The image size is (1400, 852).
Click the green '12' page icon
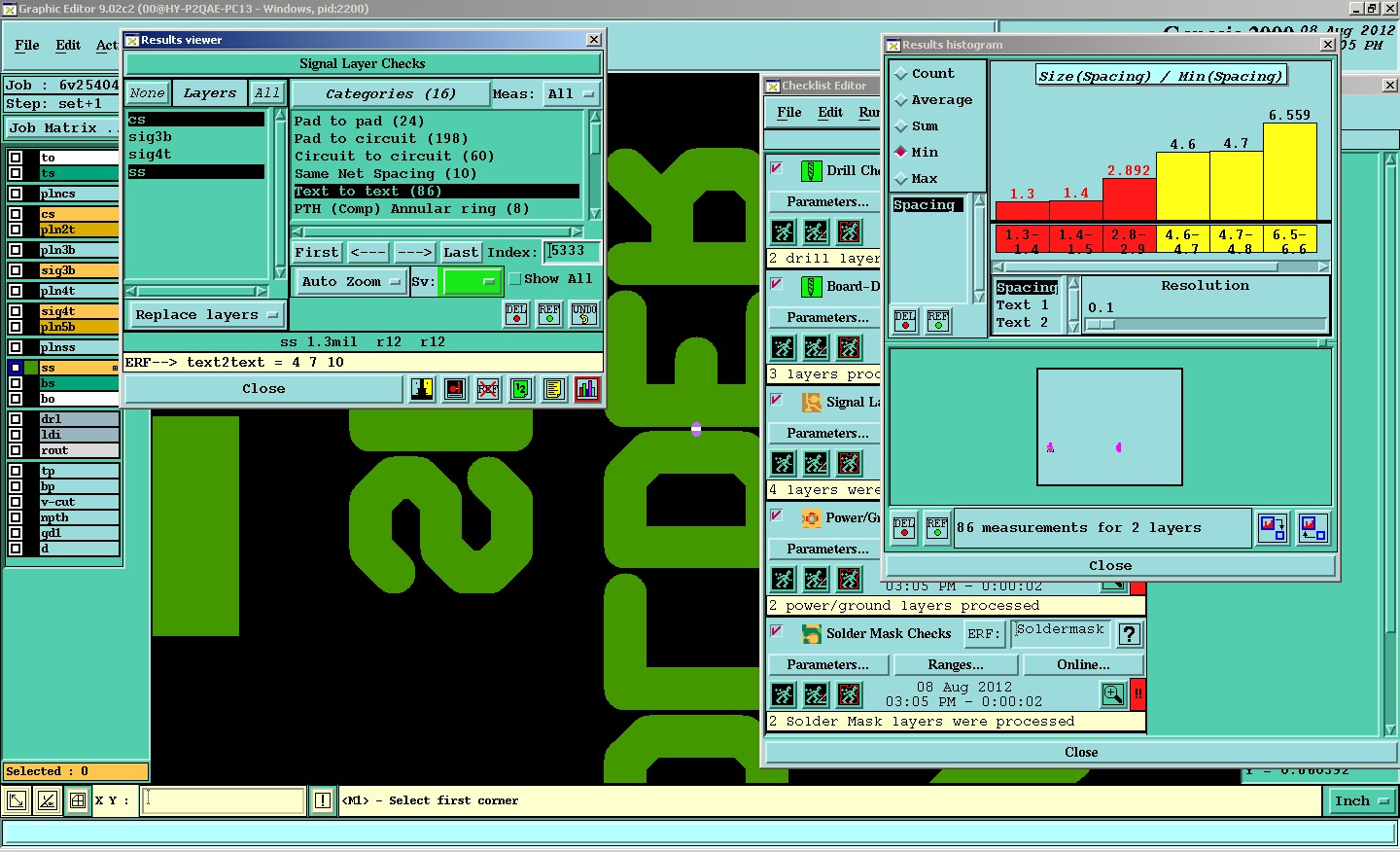pos(520,389)
